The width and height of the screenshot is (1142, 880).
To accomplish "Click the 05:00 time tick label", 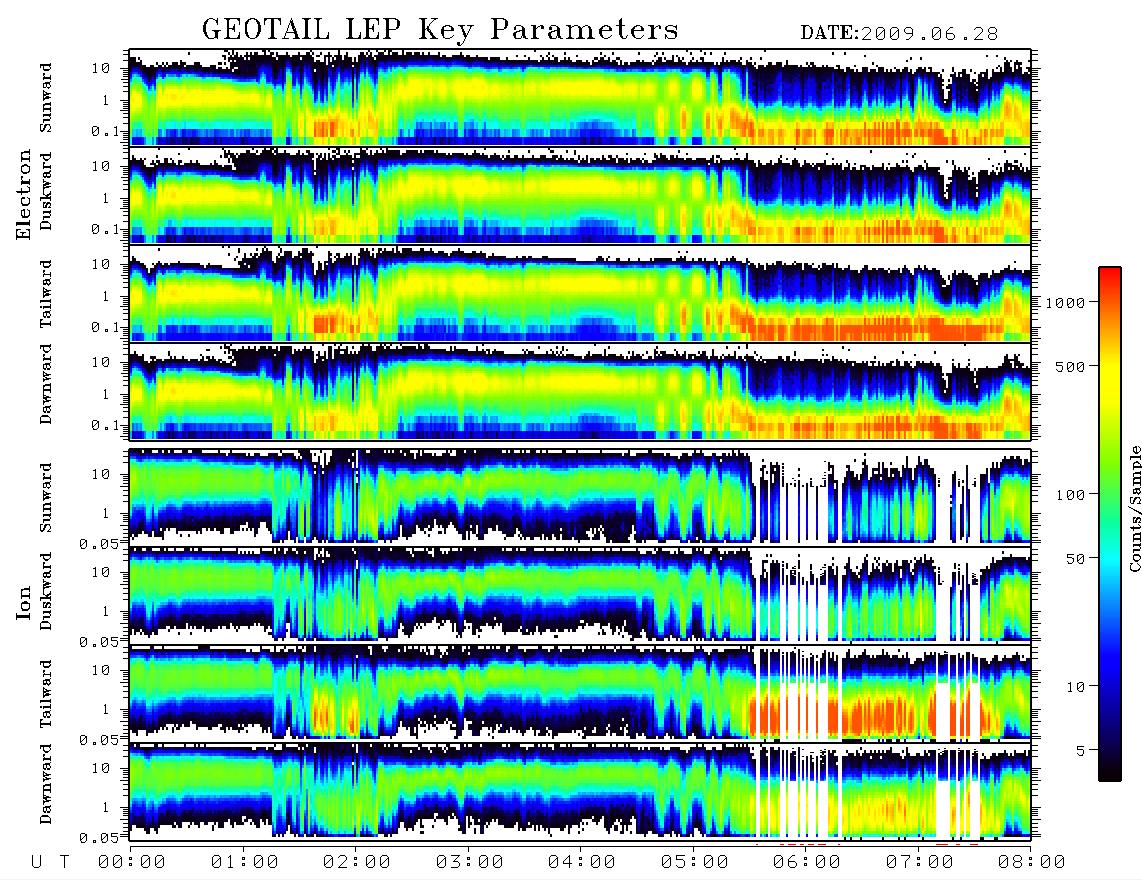I will pyautogui.click(x=695, y=863).
